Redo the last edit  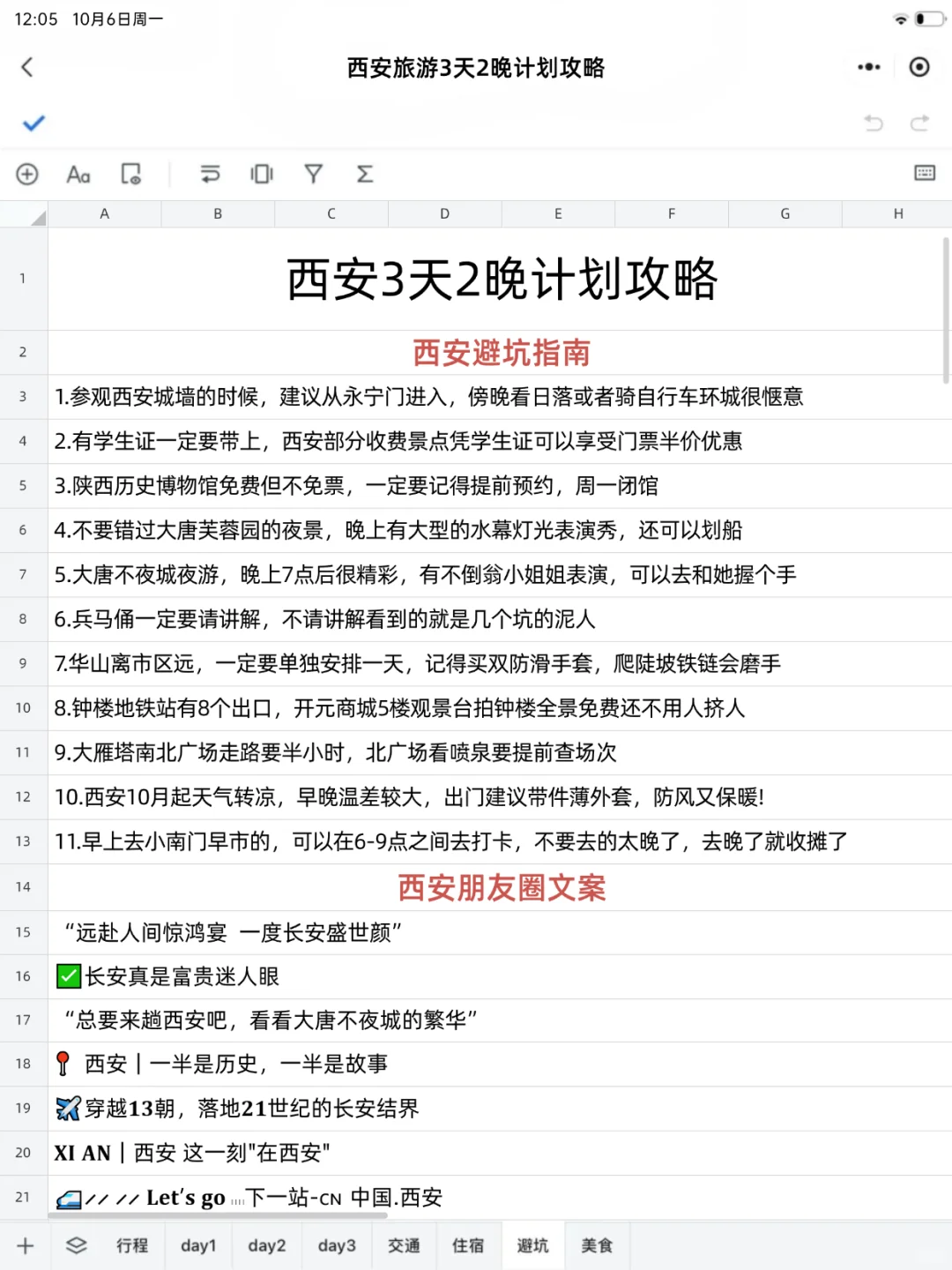(919, 124)
